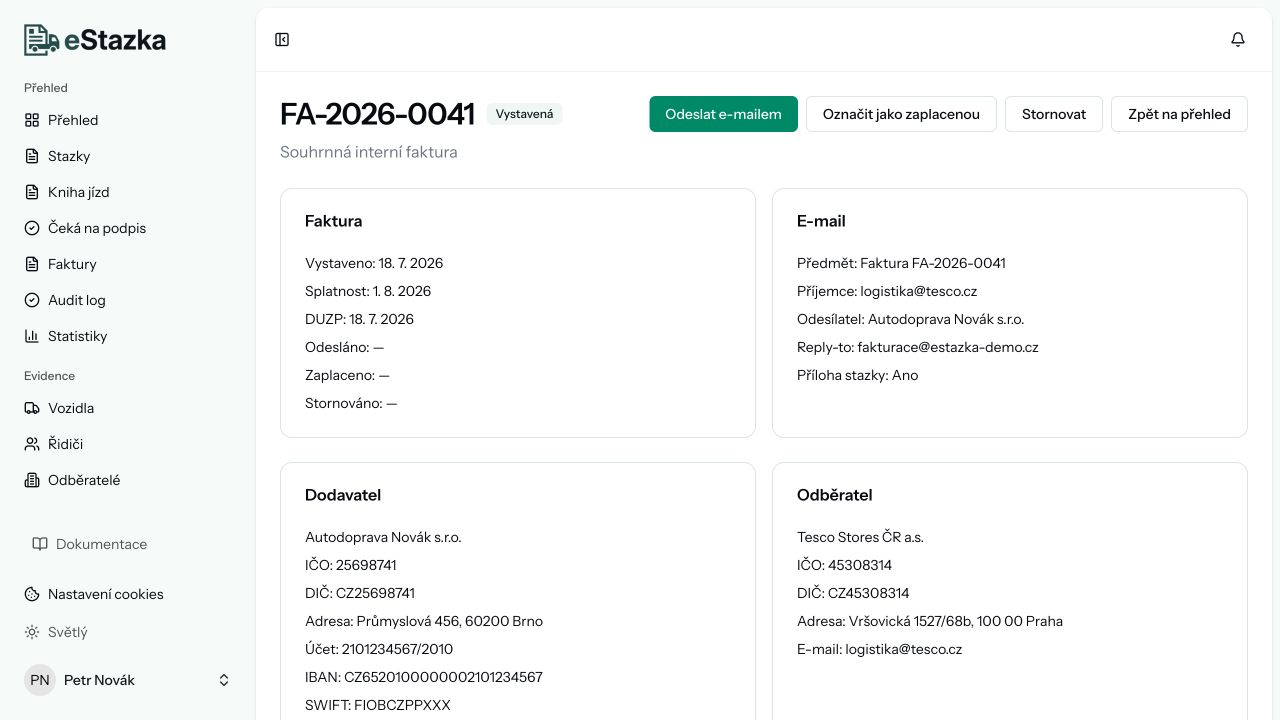Click the Stazky document icon
The height and width of the screenshot is (720, 1280).
(31, 156)
